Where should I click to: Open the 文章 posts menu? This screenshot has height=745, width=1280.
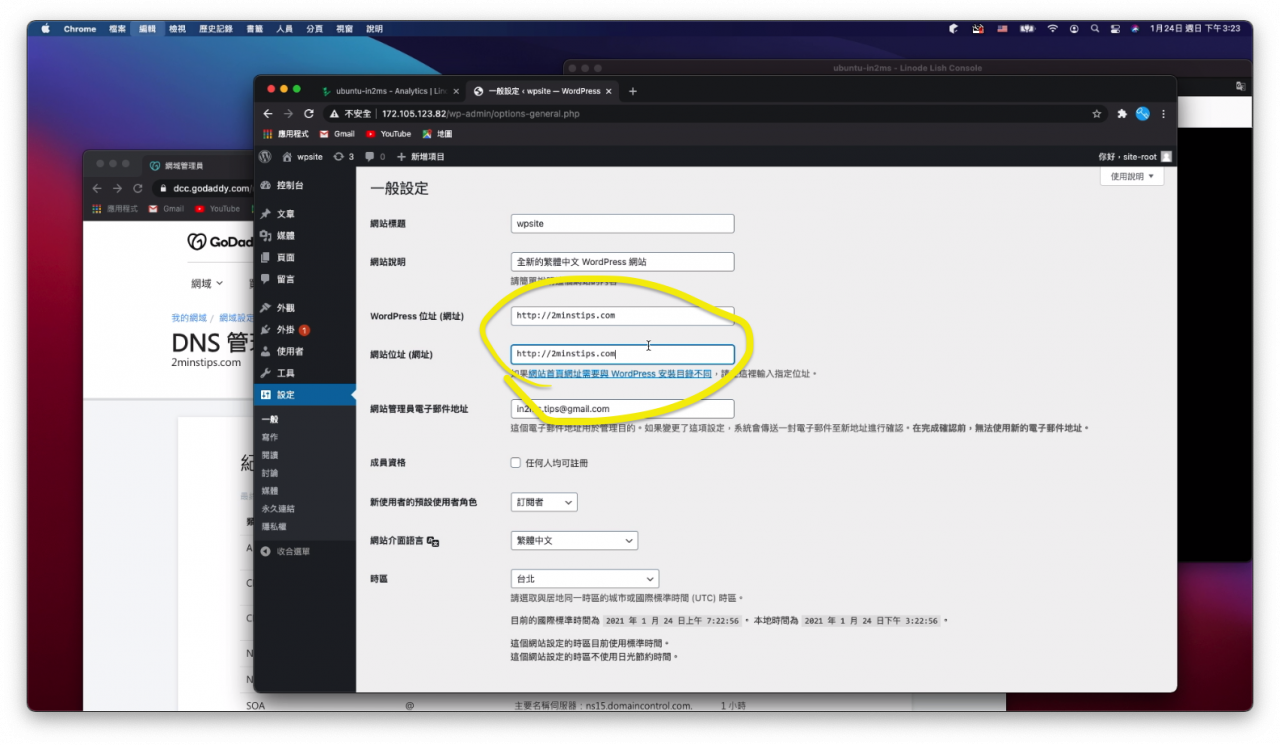[304, 214]
